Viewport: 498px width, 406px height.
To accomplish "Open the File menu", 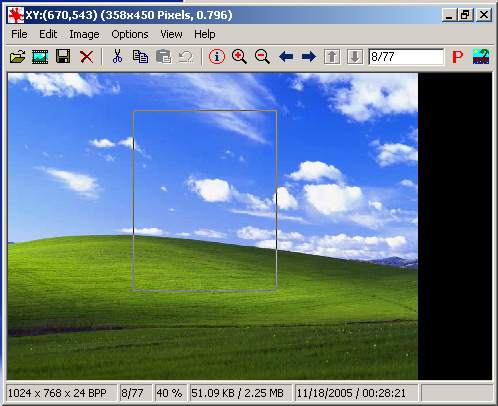I will point(19,34).
